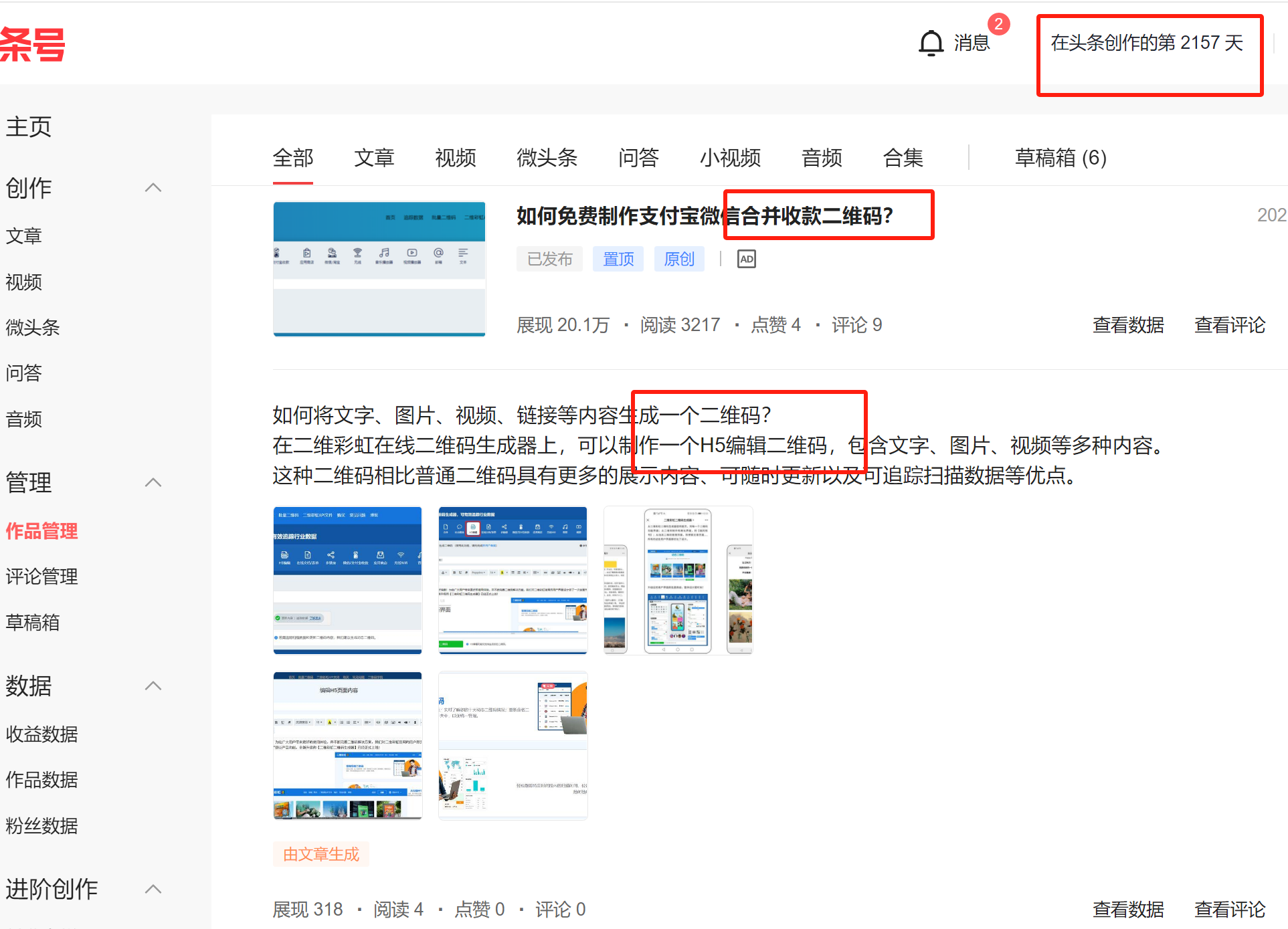Click the 由文章生成 tag
The image size is (1288, 929).
321,854
